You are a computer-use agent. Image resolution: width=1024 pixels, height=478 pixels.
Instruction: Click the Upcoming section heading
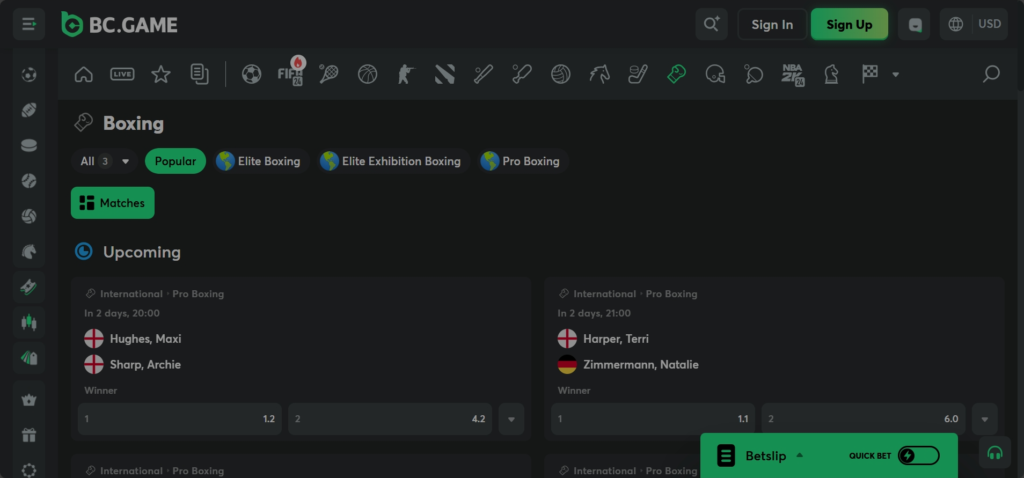[142, 252]
